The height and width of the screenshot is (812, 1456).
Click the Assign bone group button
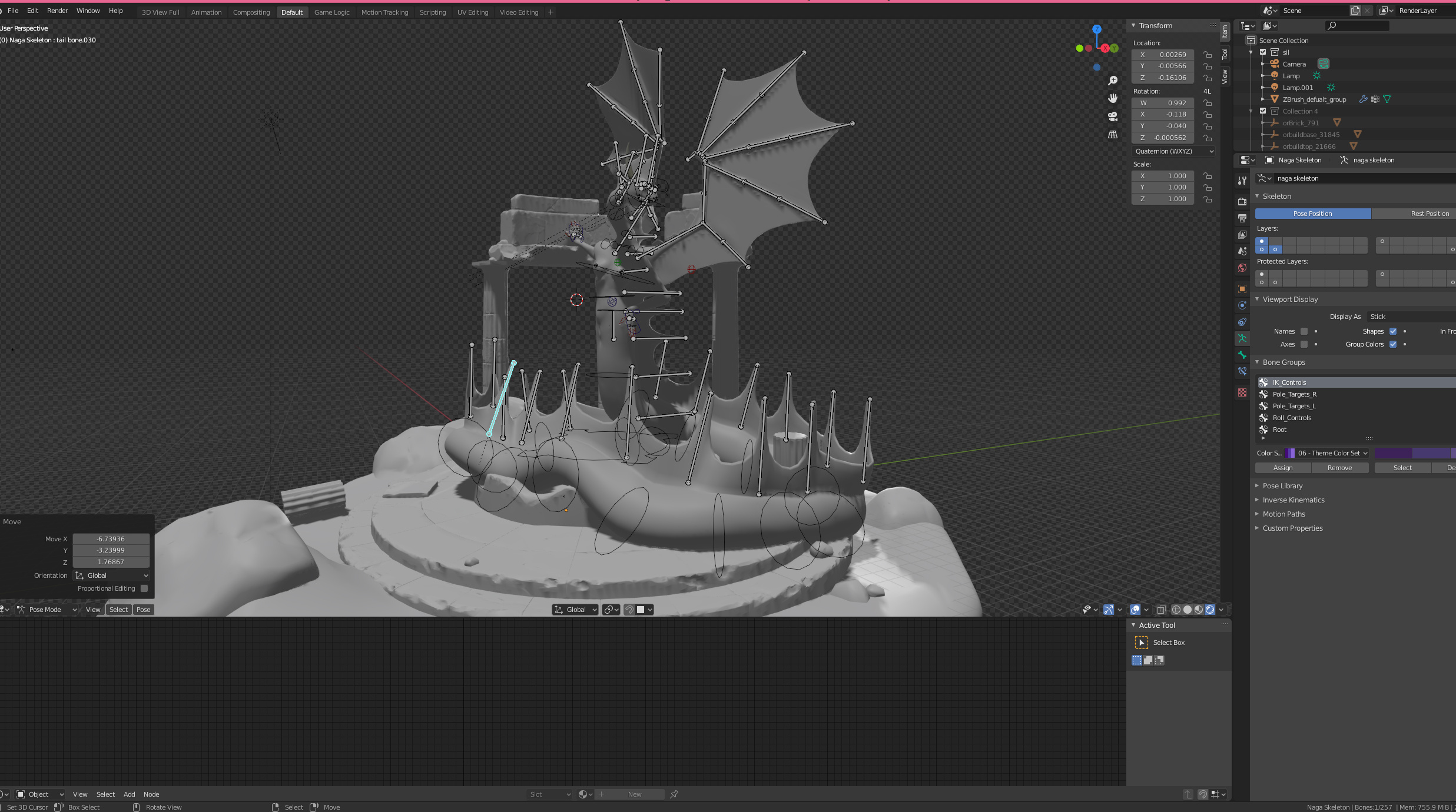point(1283,468)
